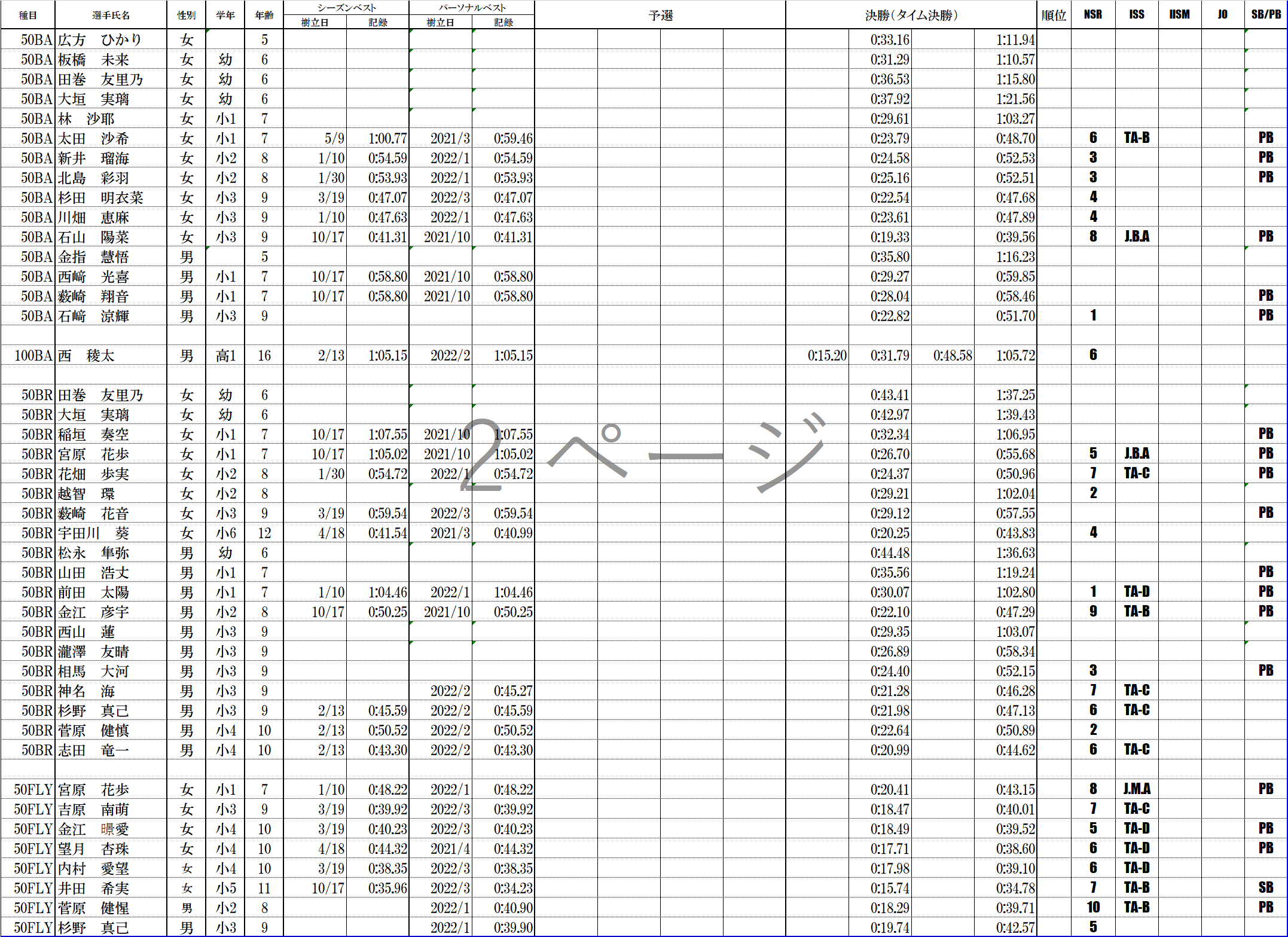Select the name cell 広方 ひかり
Viewport: 1288px width, 937px height.
coord(111,39)
